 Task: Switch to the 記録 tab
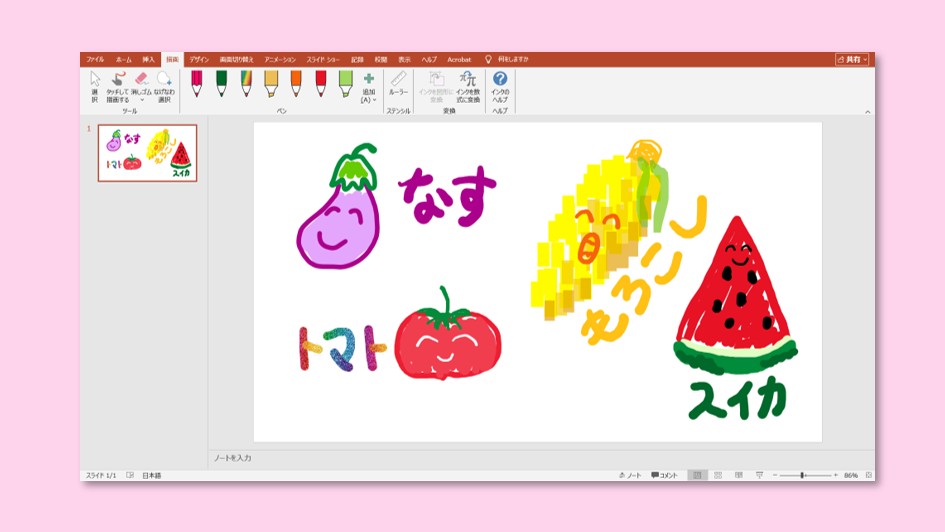(x=357, y=60)
